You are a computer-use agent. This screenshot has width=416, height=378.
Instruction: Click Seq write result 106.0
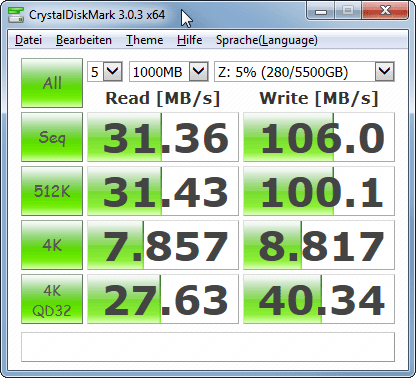(319, 137)
